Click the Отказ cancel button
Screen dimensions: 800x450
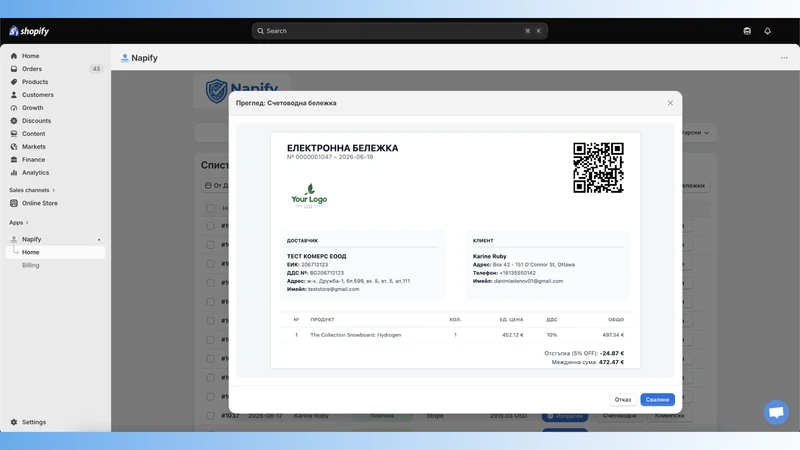(x=622, y=399)
